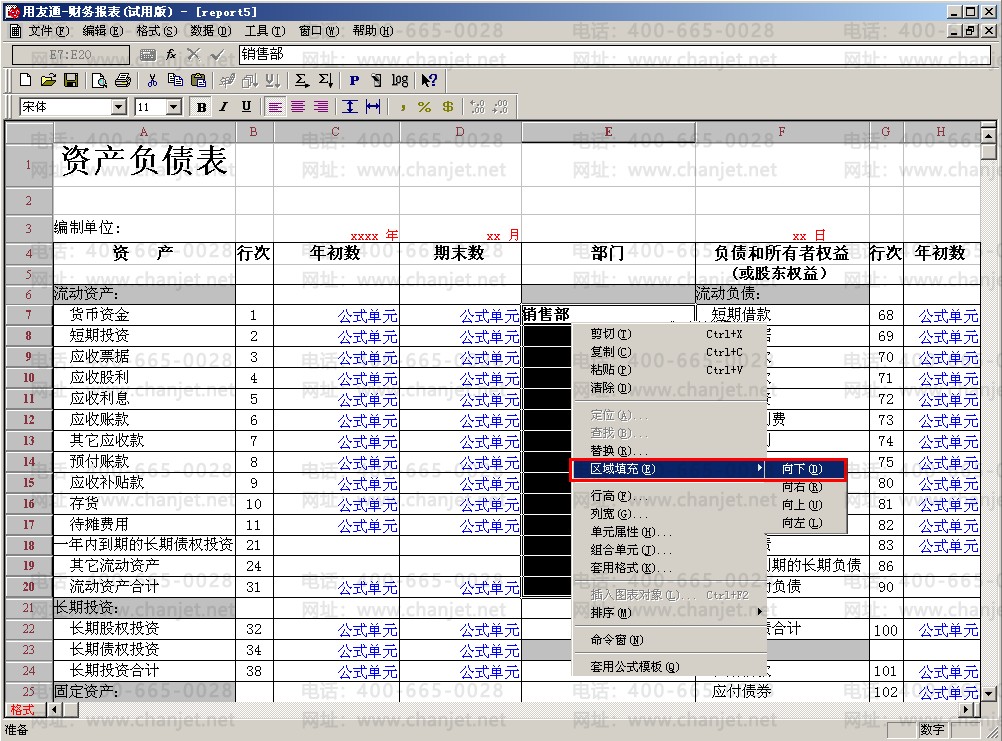1002x741 pixels.
Task: Select 替换(R) in context menu
Action: pyautogui.click(x=667, y=450)
